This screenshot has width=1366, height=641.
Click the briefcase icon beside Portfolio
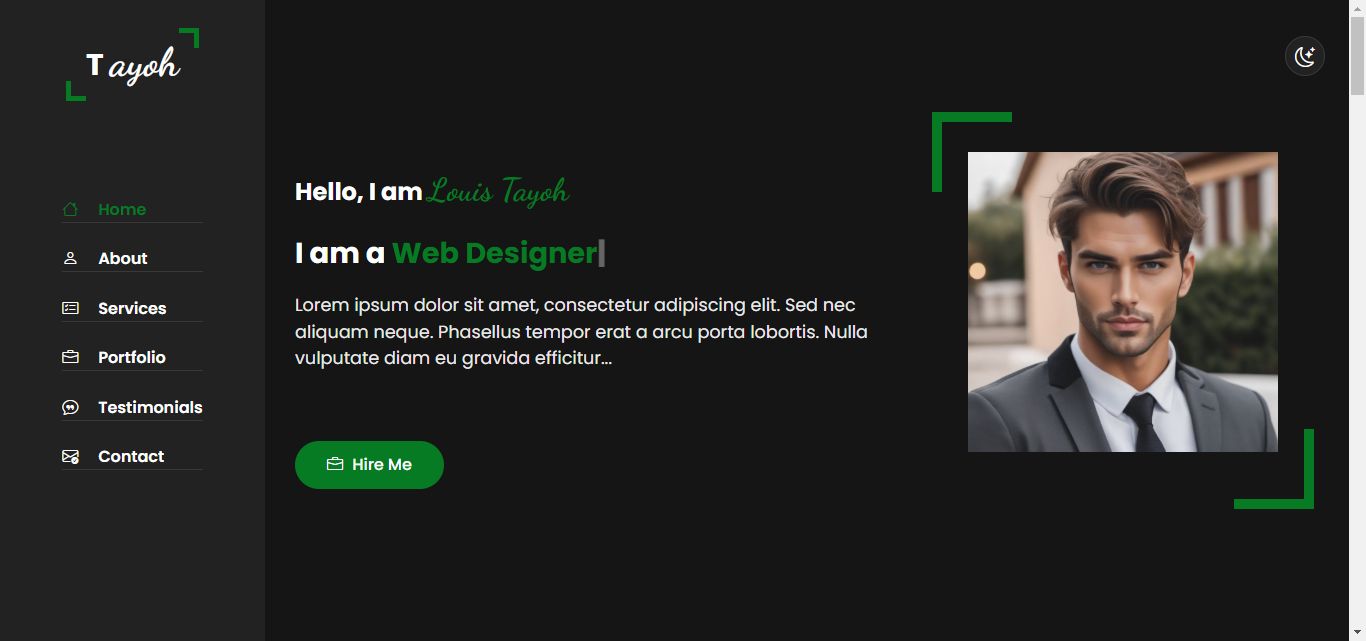[70, 357]
